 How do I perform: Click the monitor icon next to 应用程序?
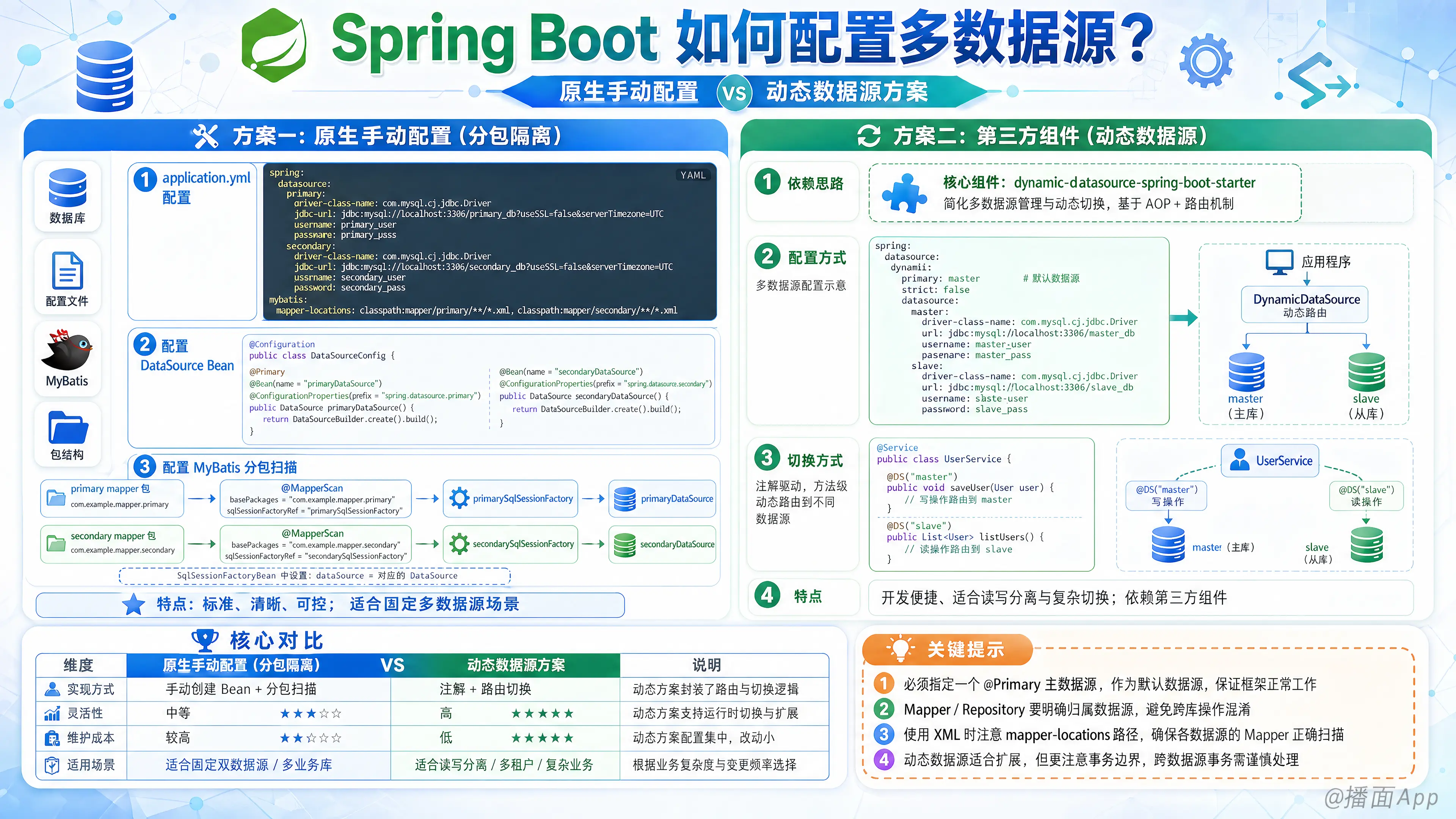1280,262
